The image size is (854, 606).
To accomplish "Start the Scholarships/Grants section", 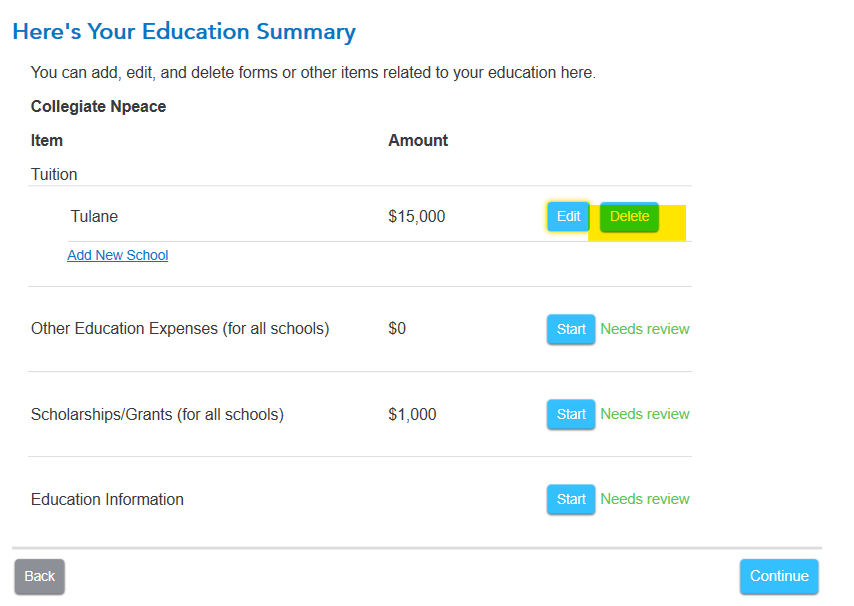I will click(571, 414).
